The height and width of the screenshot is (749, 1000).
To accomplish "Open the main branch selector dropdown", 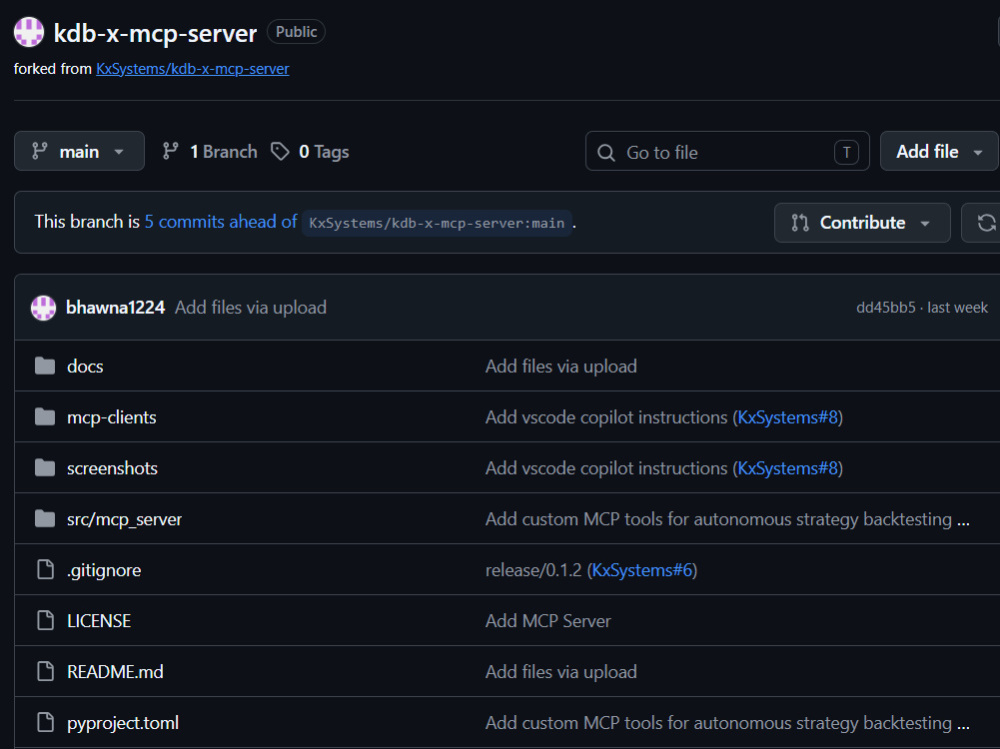I will click(x=79, y=151).
